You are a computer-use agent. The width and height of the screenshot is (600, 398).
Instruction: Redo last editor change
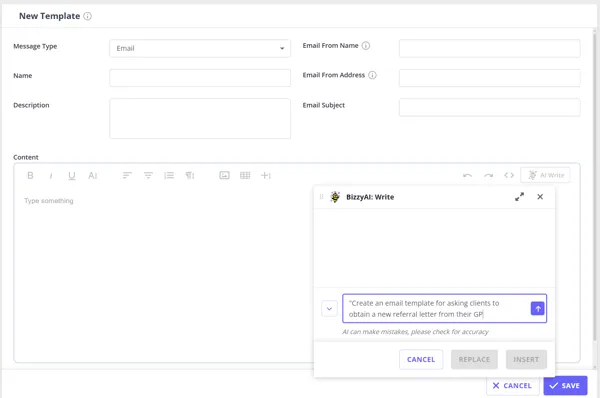488,175
